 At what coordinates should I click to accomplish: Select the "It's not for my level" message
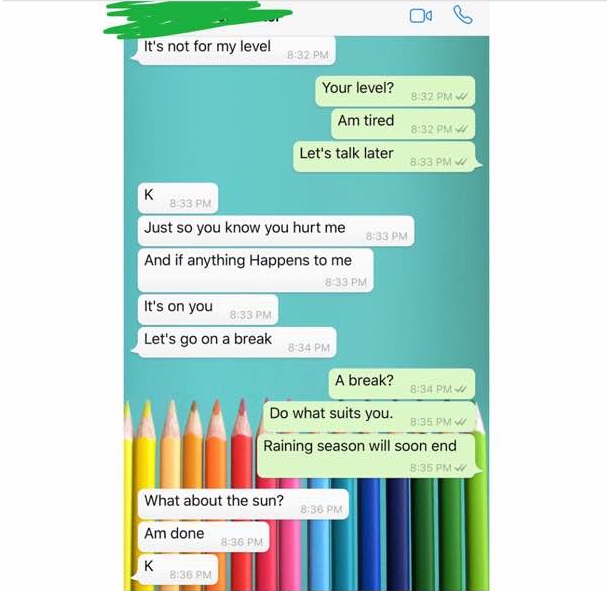[236, 50]
